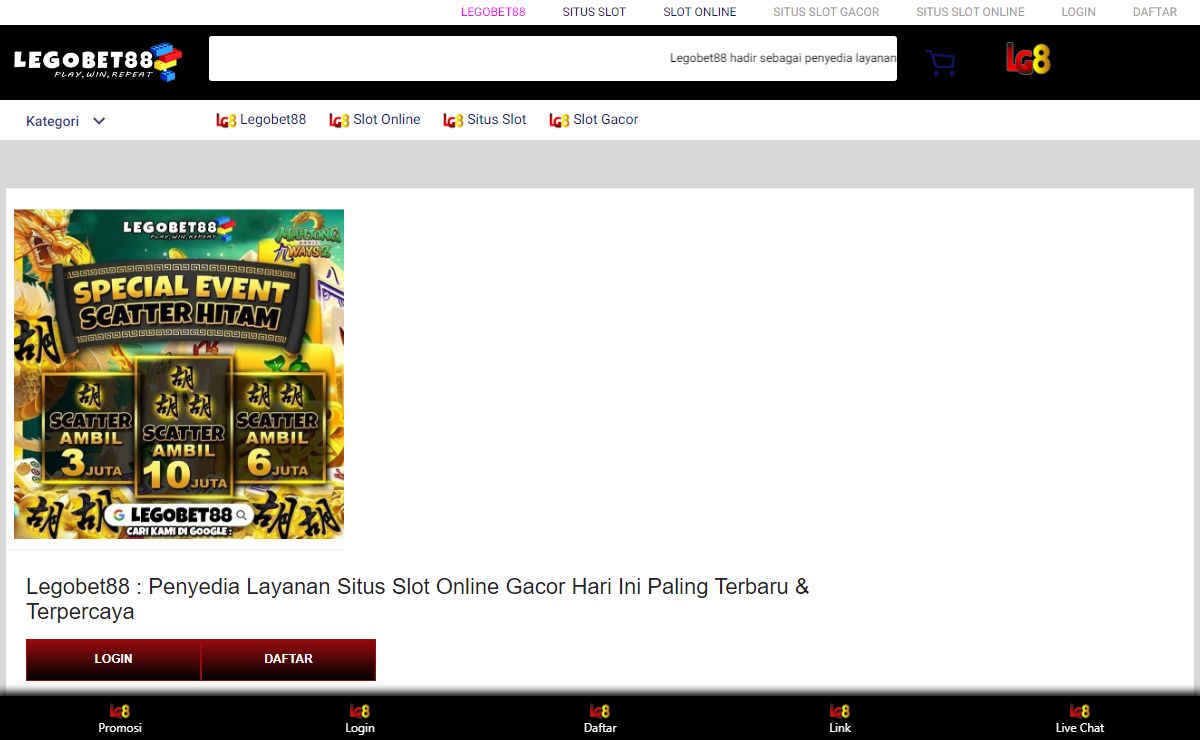The width and height of the screenshot is (1200, 740).
Task: Click the Daftar icon in bottom bar
Action: click(x=600, y=711)
